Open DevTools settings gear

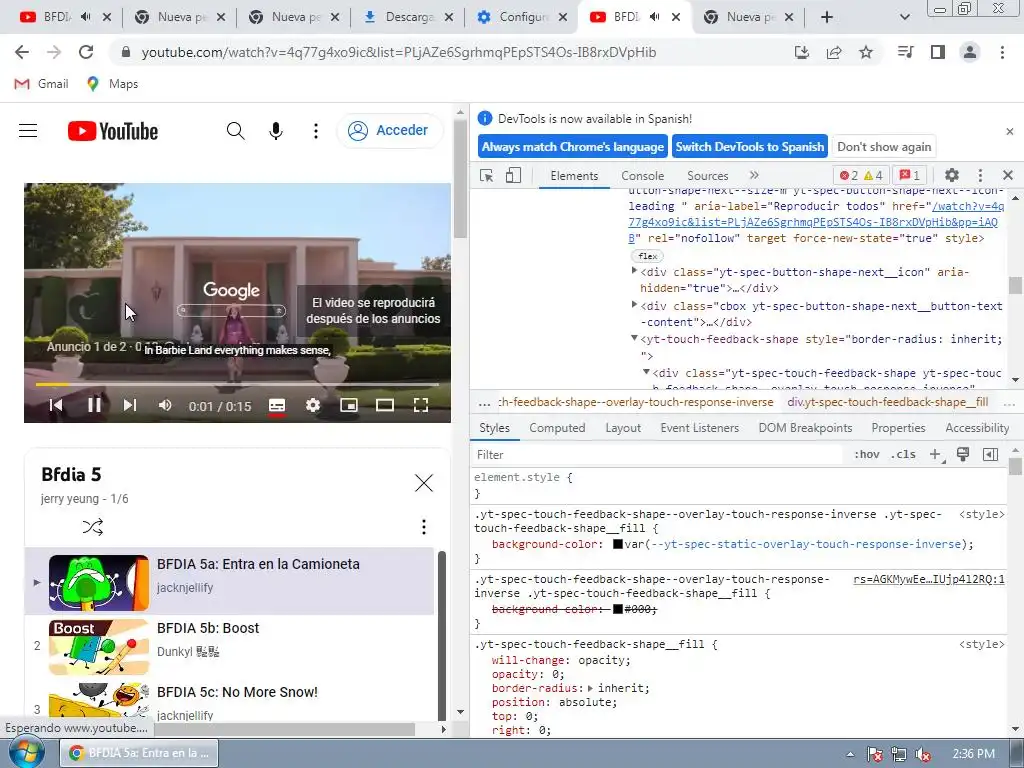pyautogui.click(x=952, y=175)
